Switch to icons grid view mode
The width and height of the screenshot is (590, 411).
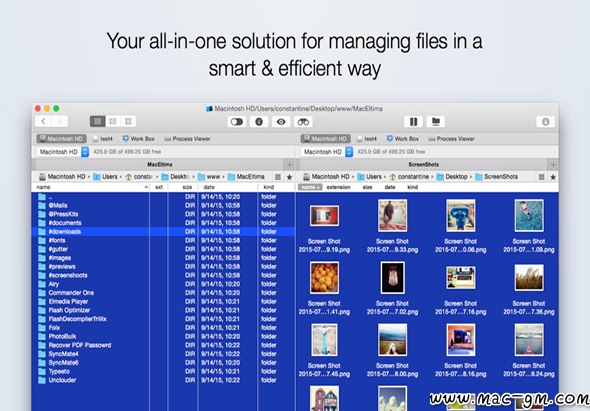(128, 121)
